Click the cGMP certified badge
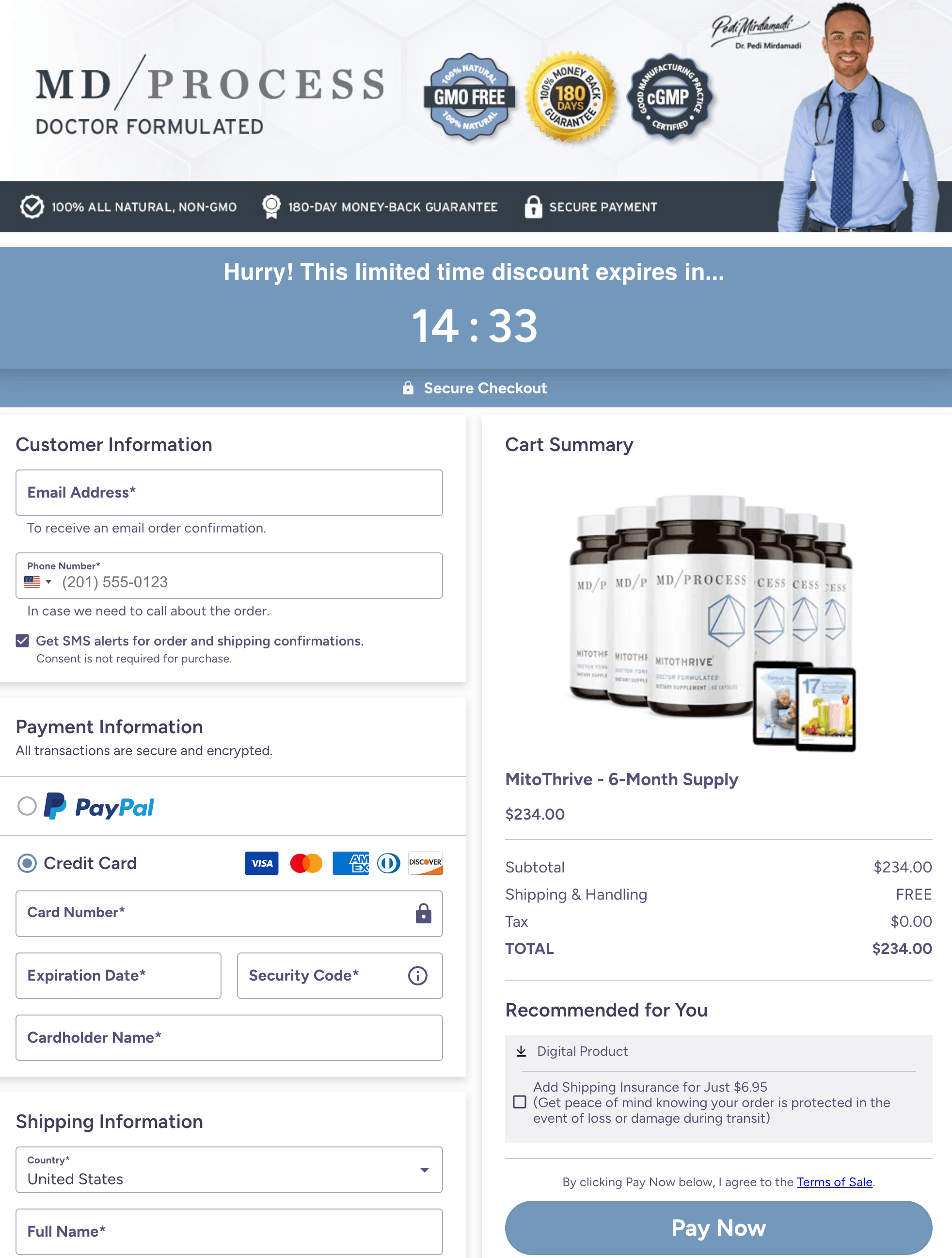The height and width of the screenshot is (1258, 952). pyautogui.click(x=669, y=97)
